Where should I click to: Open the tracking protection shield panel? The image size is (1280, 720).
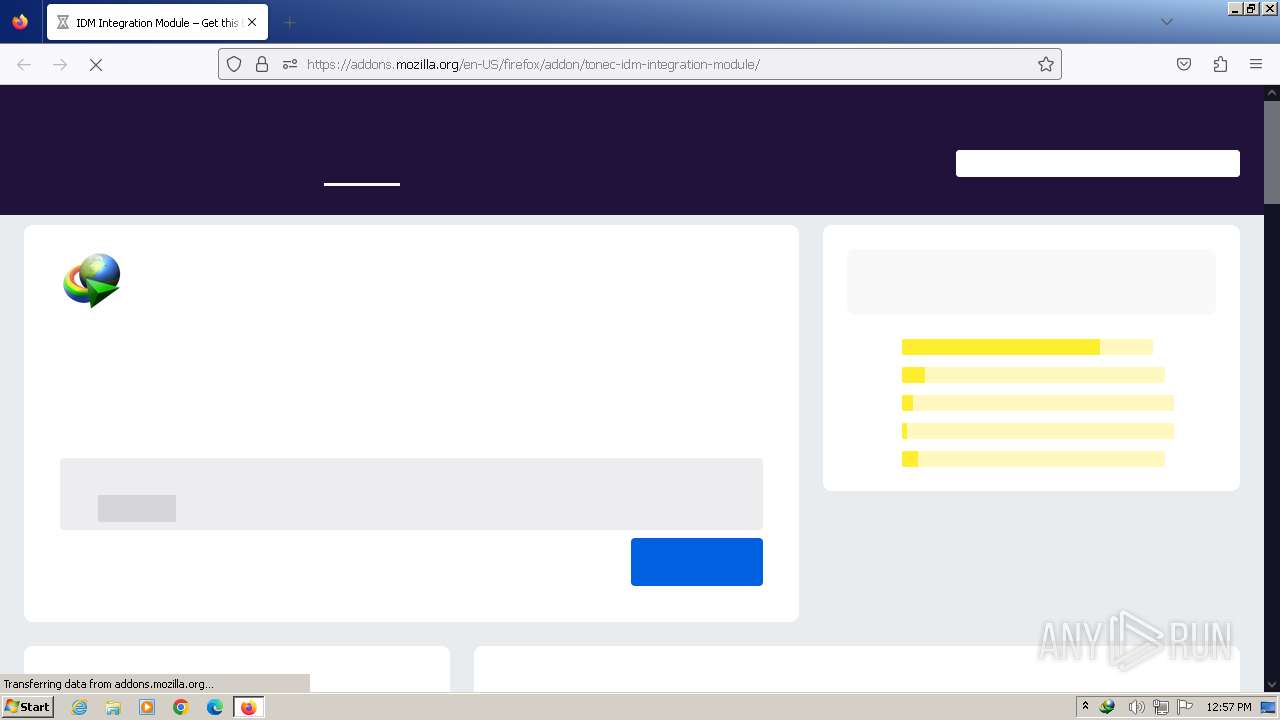point(234,64)
